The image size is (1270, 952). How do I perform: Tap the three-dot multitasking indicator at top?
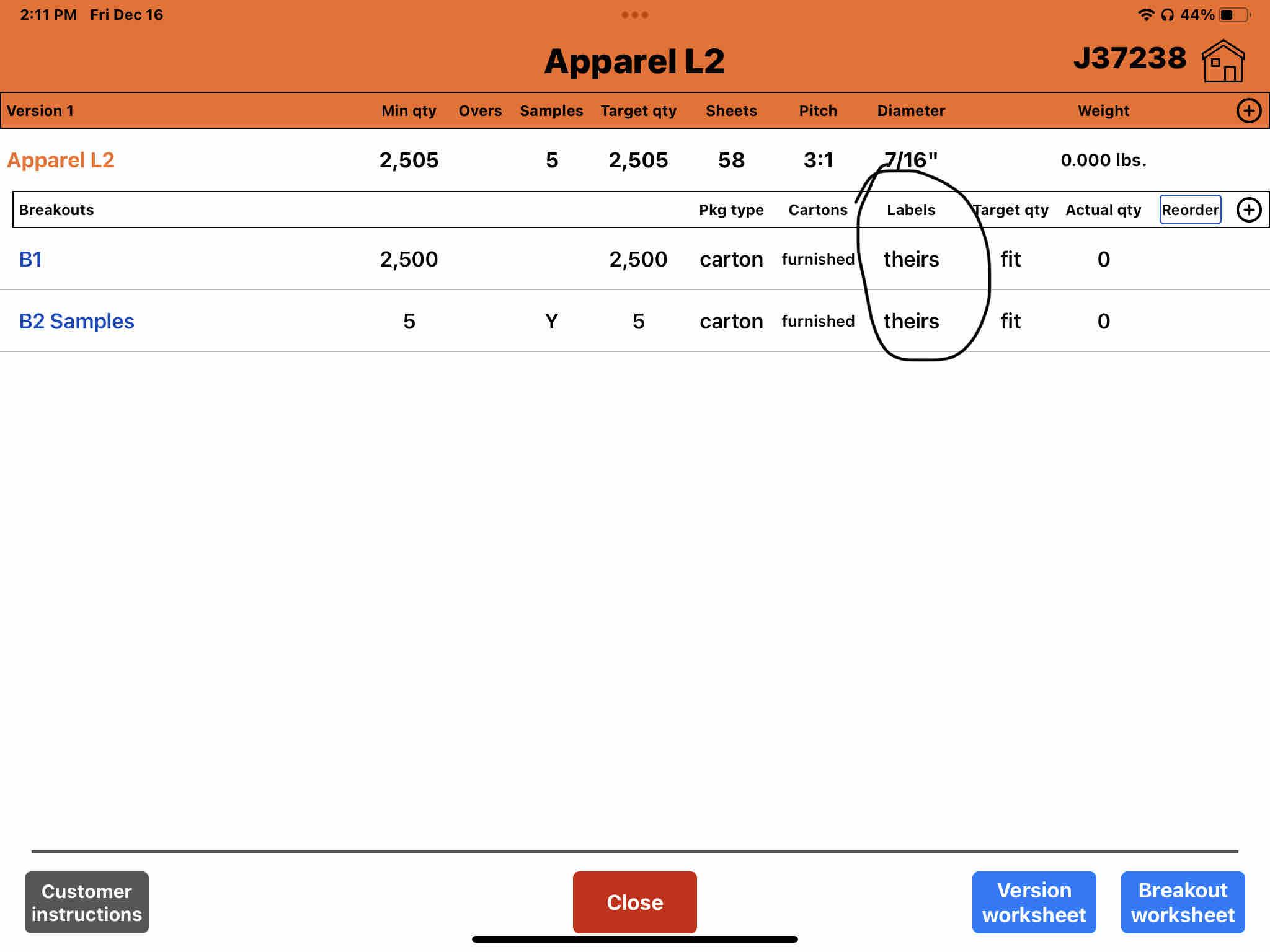634,15
